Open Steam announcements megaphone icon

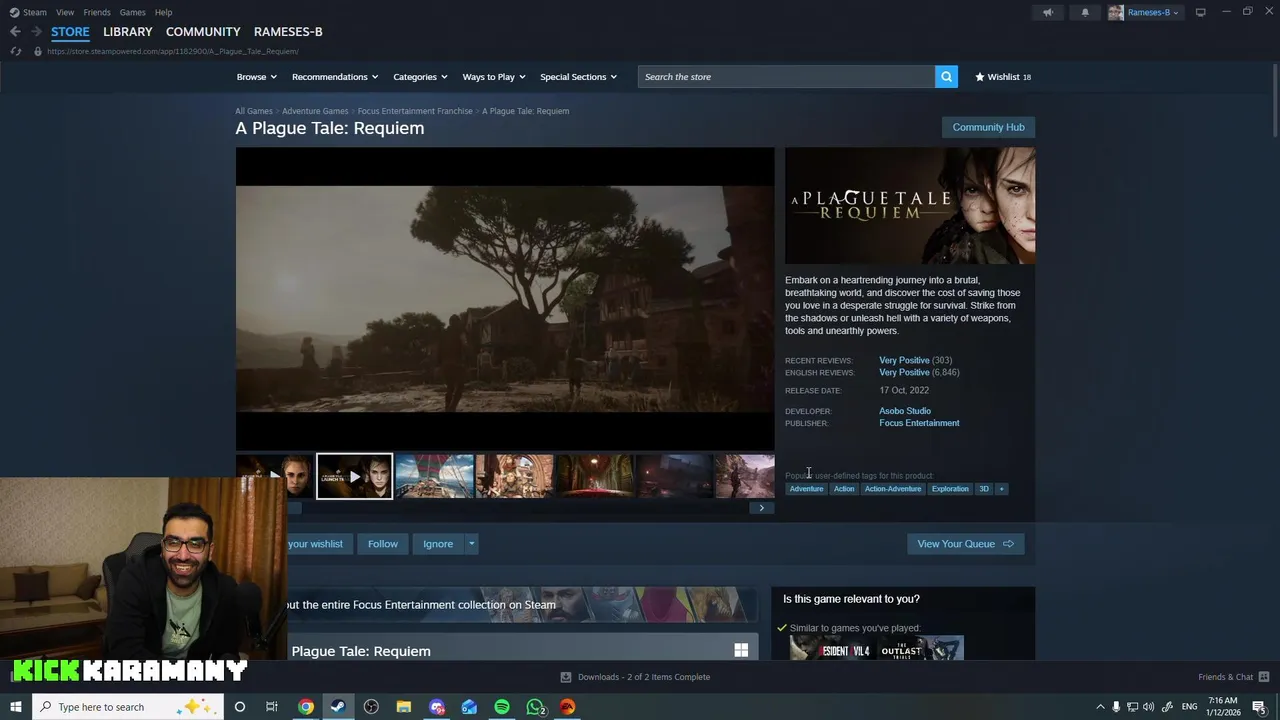(x=1048, y=12)
